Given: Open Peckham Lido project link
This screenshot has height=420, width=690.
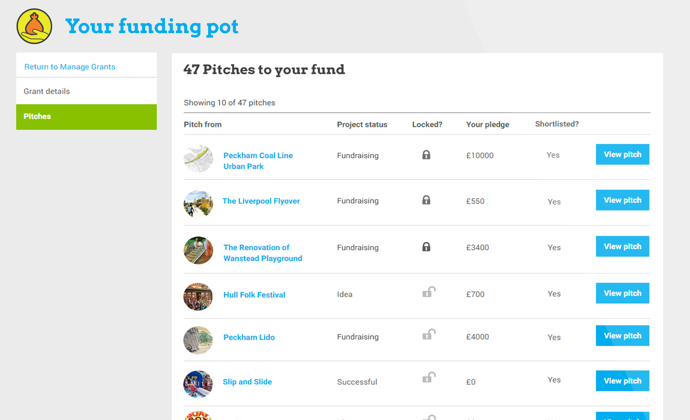Looking at the screenshot, I should click(249, 337).
